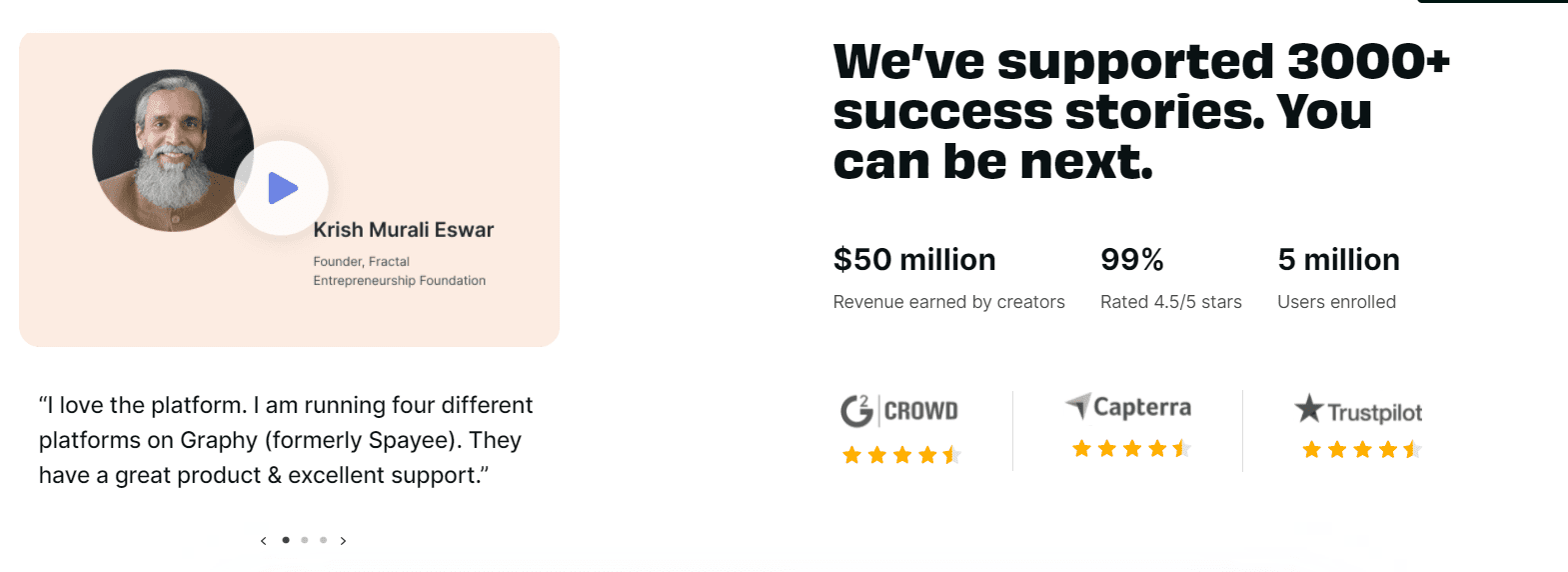Click the Capterra logo
Image resolution: width=1568 pixels, height=572 pixels.
(x=1128, y=407)
